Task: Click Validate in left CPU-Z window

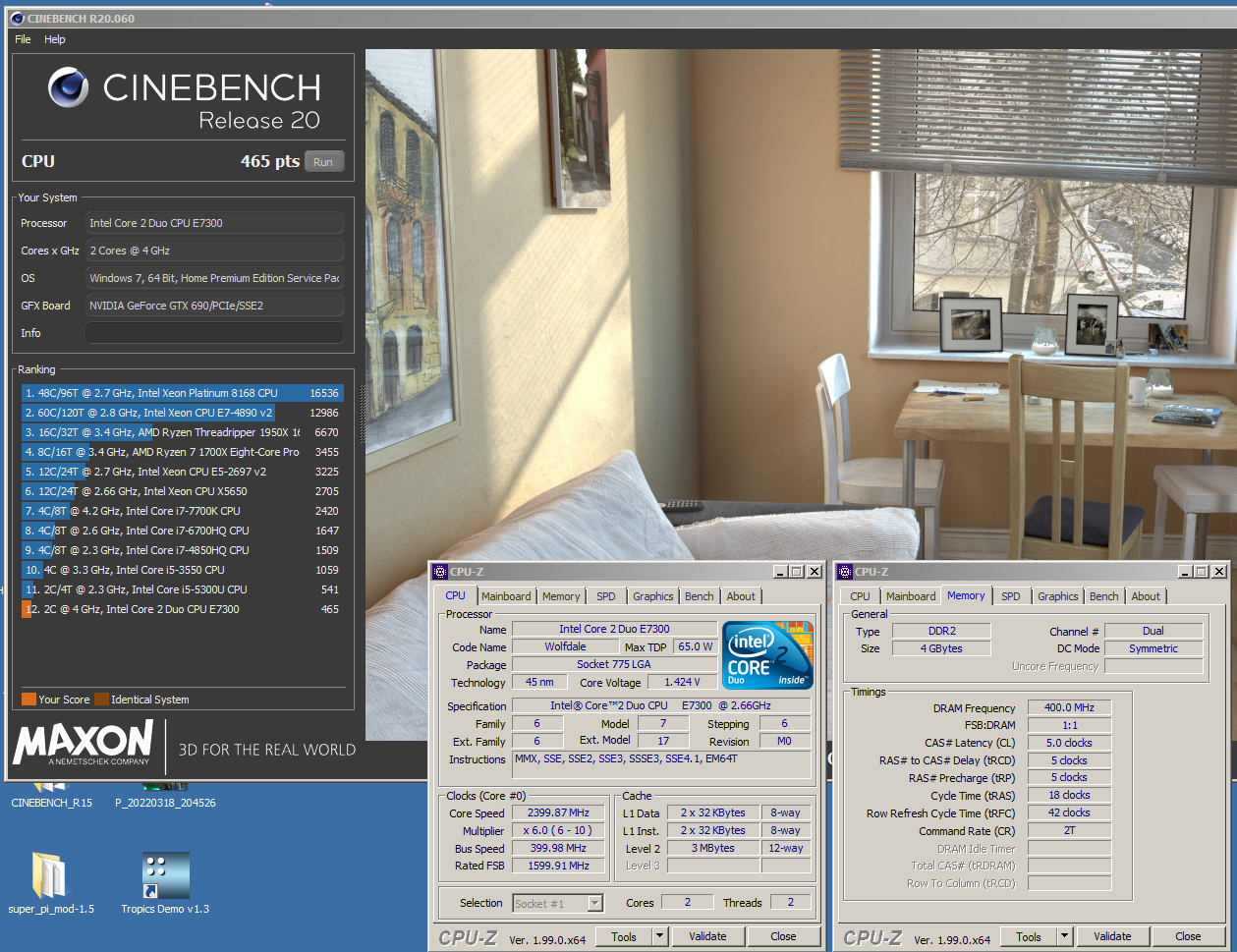Action: pos(707,936)
